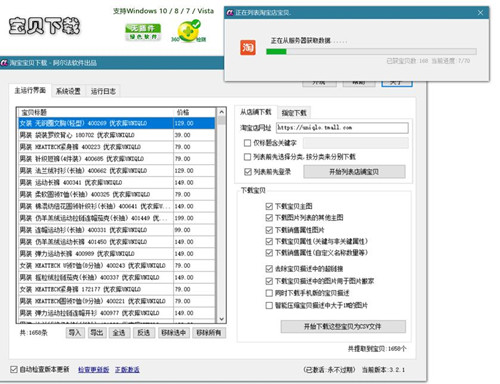Click the 宝贝标题 column header
Viewport: 500px width, 384px height.
coord(96,112)
